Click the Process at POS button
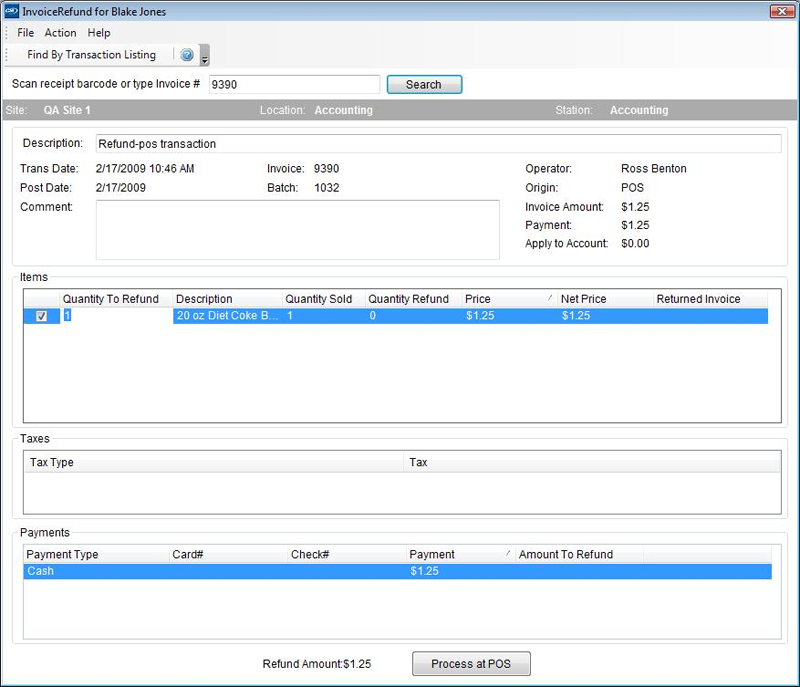This screenshot has width=800, height=687. click(471, 664)
